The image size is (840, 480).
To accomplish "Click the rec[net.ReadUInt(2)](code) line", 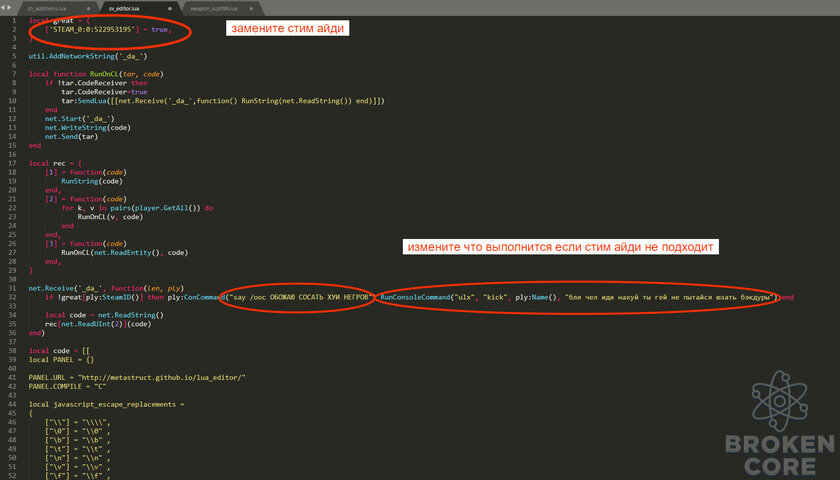I will coord(98,324).
